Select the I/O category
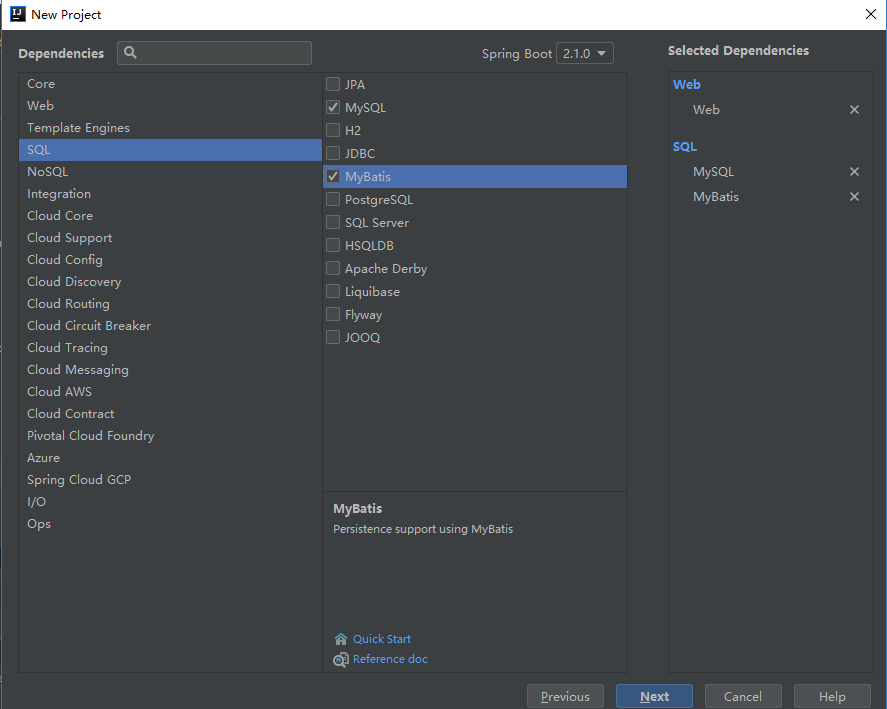Screen dimensions: 887x709 pos(170,502)
